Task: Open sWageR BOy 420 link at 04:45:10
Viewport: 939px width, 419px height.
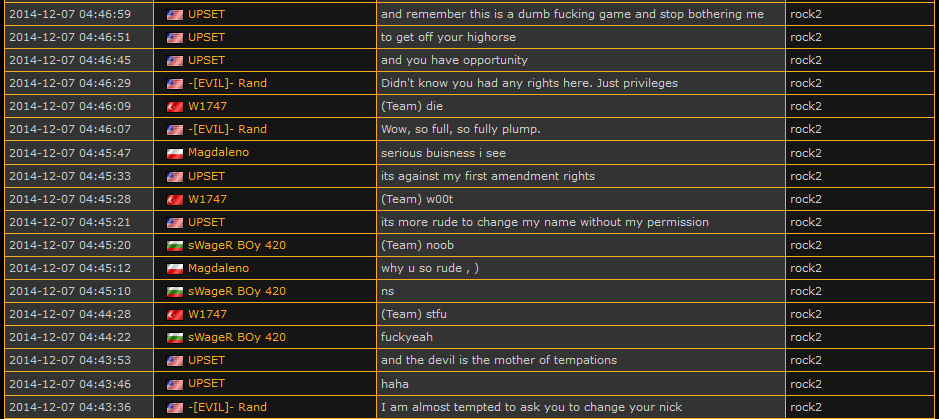Action: 236,291
